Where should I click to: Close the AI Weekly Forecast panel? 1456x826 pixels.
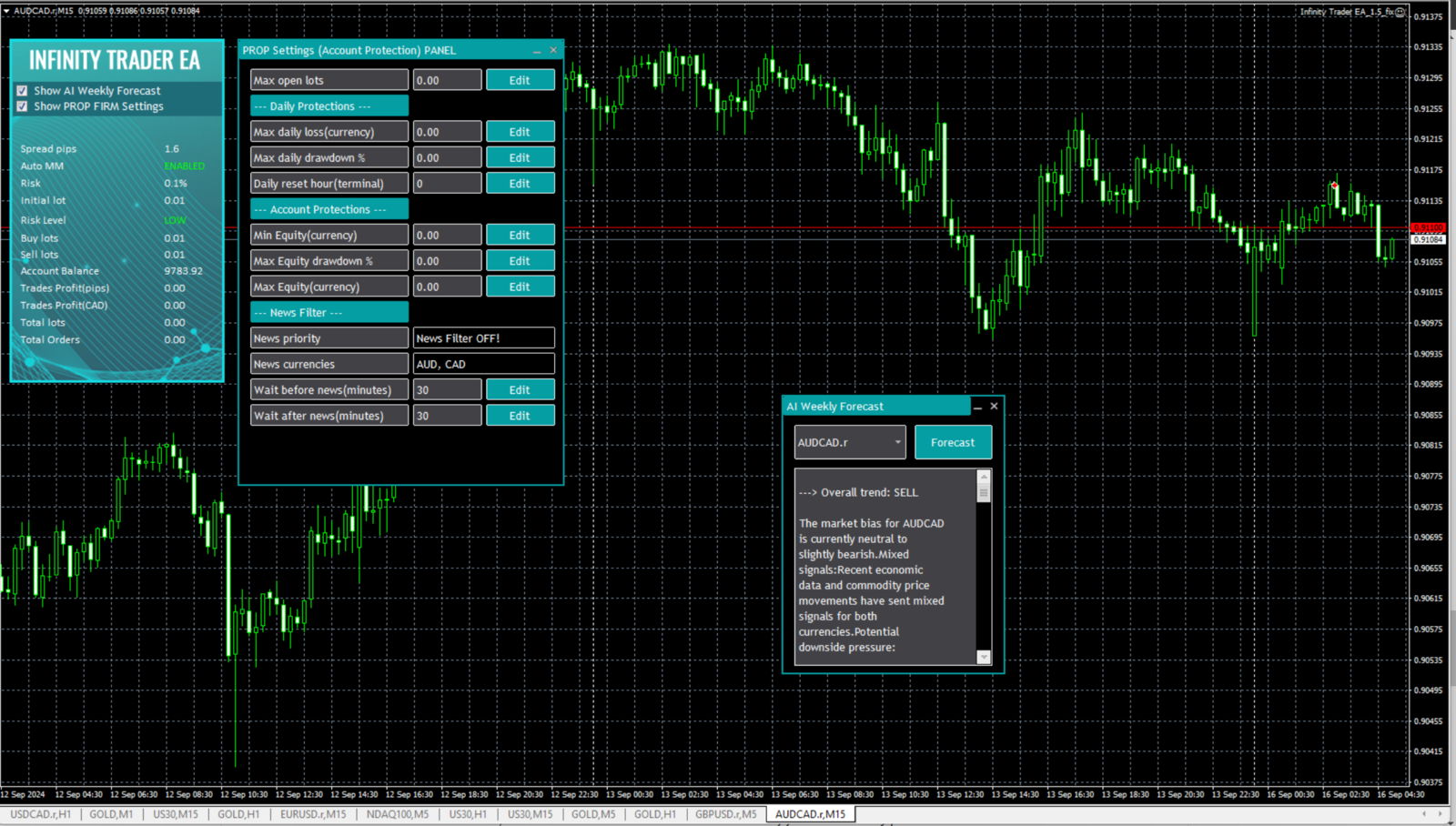click(x=994, y=407)
